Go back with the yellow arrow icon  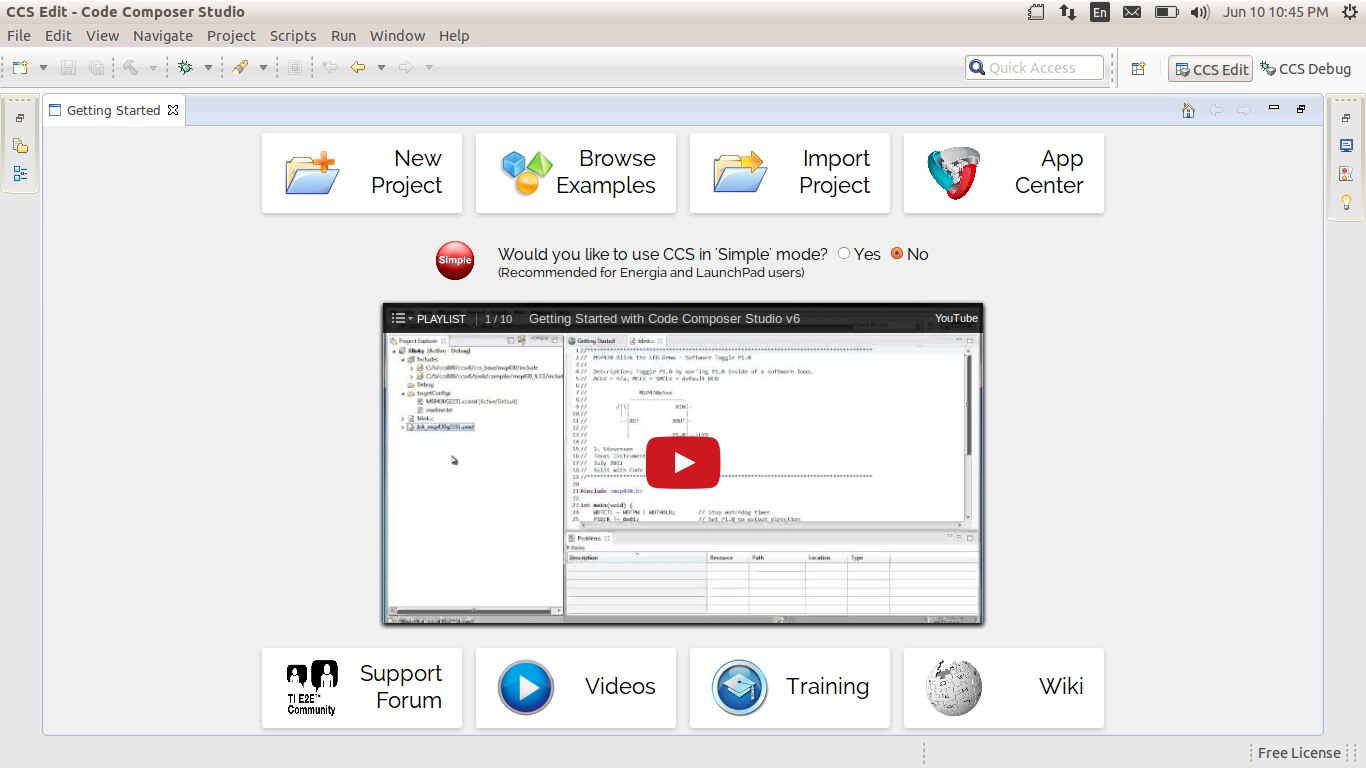358,68
